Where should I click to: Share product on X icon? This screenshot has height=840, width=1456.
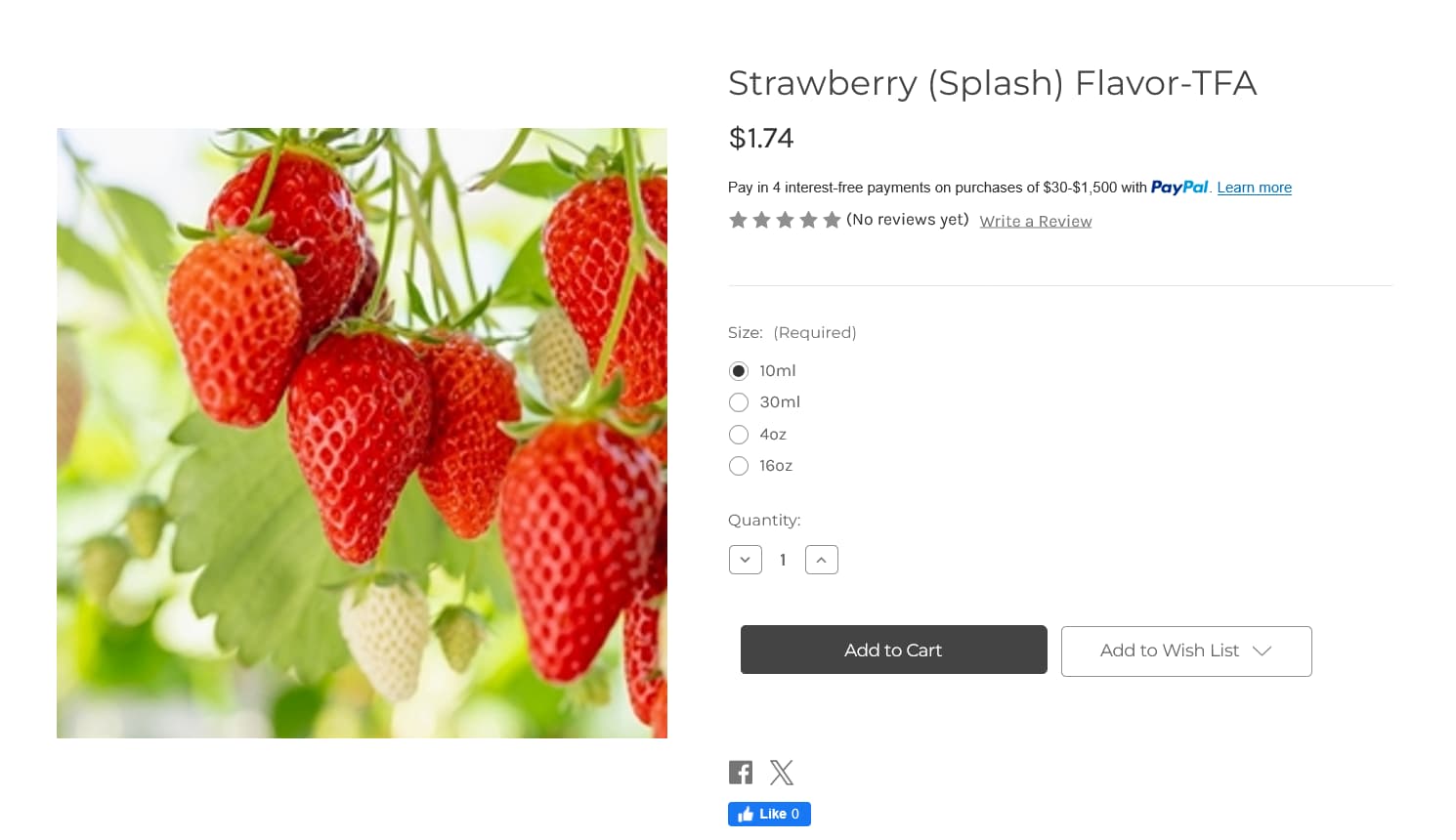pyautogui.click(x=782, y=773)
